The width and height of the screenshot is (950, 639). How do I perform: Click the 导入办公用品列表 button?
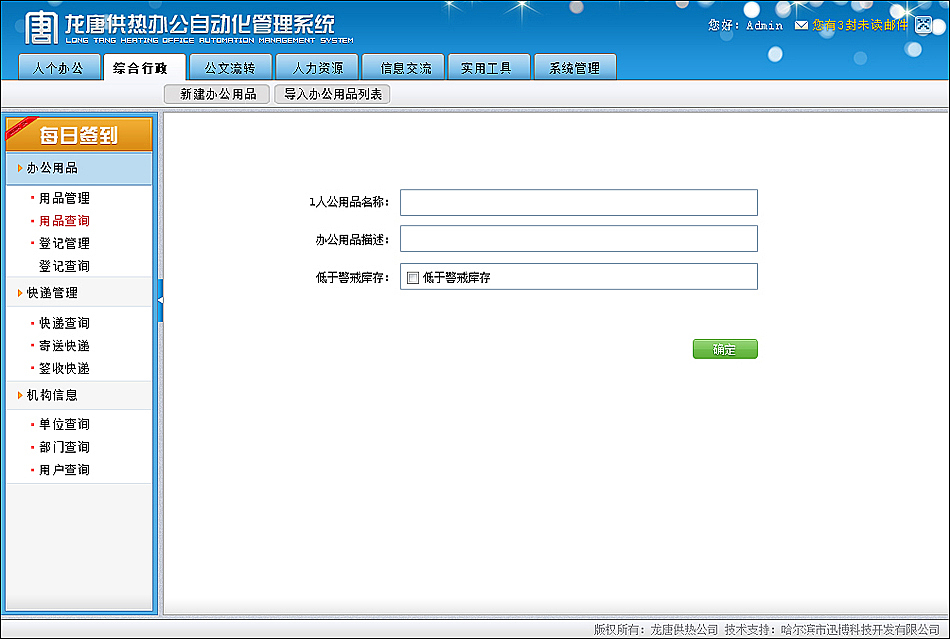(x=330, y=92)
